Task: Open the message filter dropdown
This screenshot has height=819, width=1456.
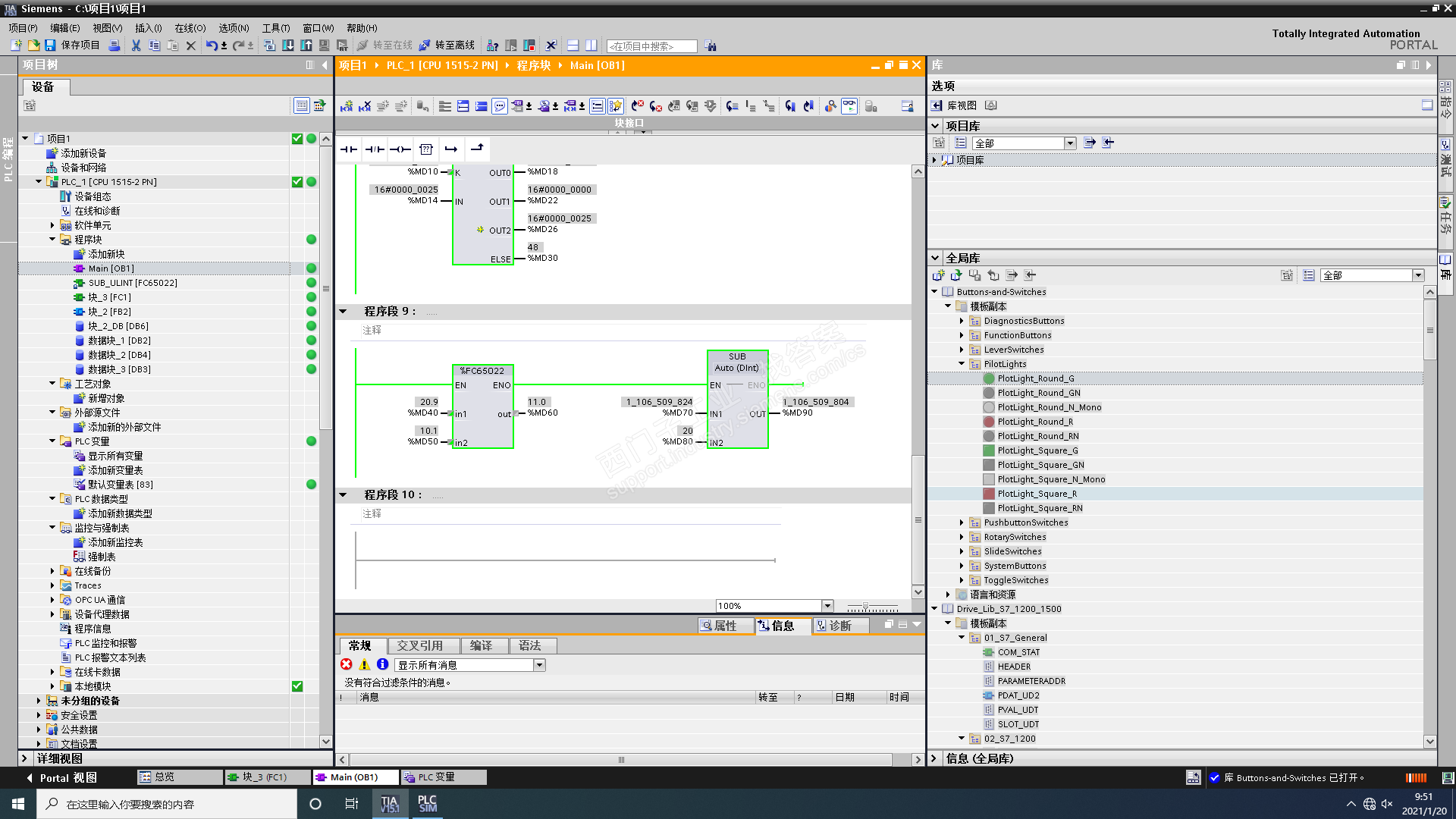Action: tap(539, 665)
